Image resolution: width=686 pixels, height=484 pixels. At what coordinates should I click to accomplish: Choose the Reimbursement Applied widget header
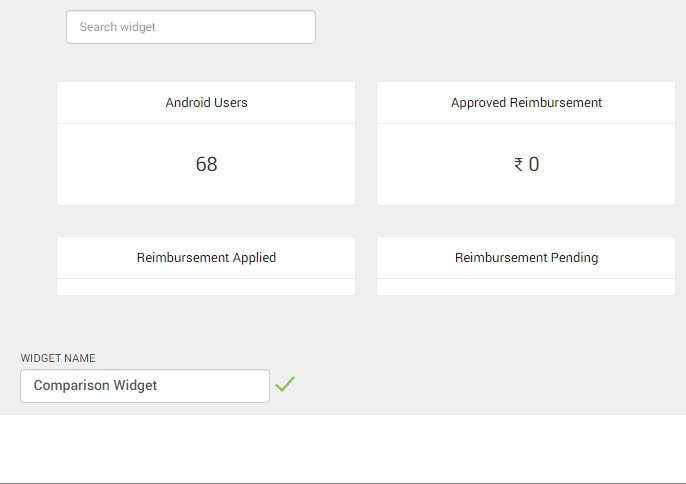click(206, 258)
